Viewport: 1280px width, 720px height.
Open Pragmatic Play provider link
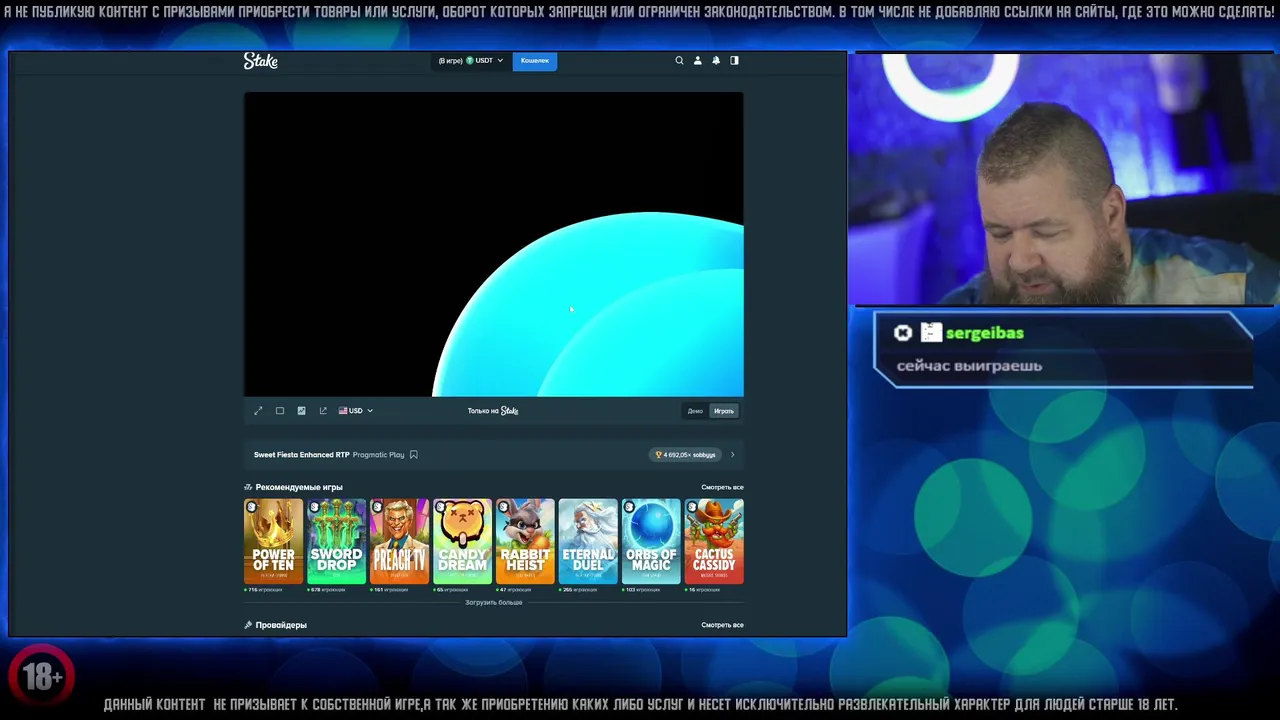378,455
